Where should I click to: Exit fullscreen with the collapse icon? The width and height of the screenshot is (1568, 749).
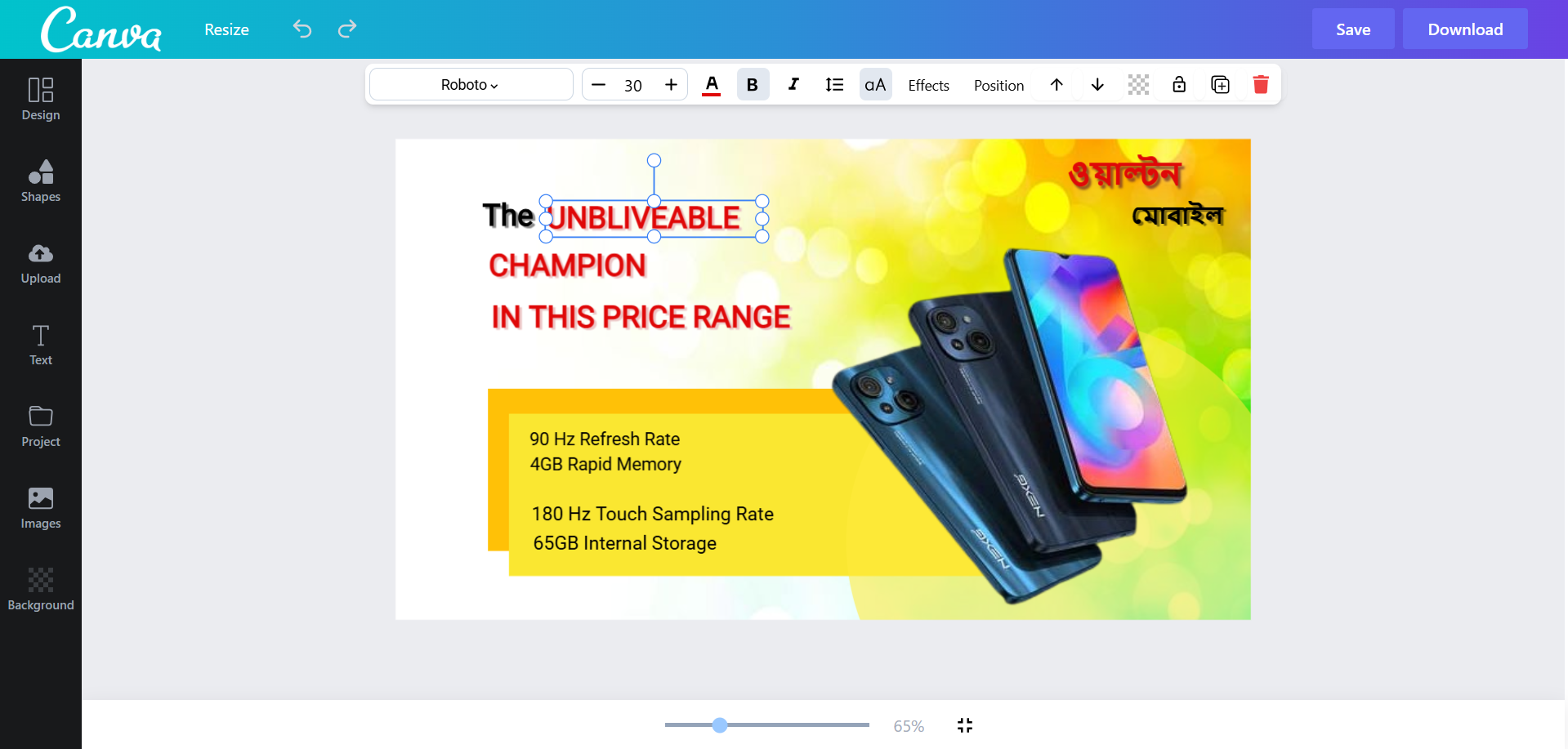965,725
